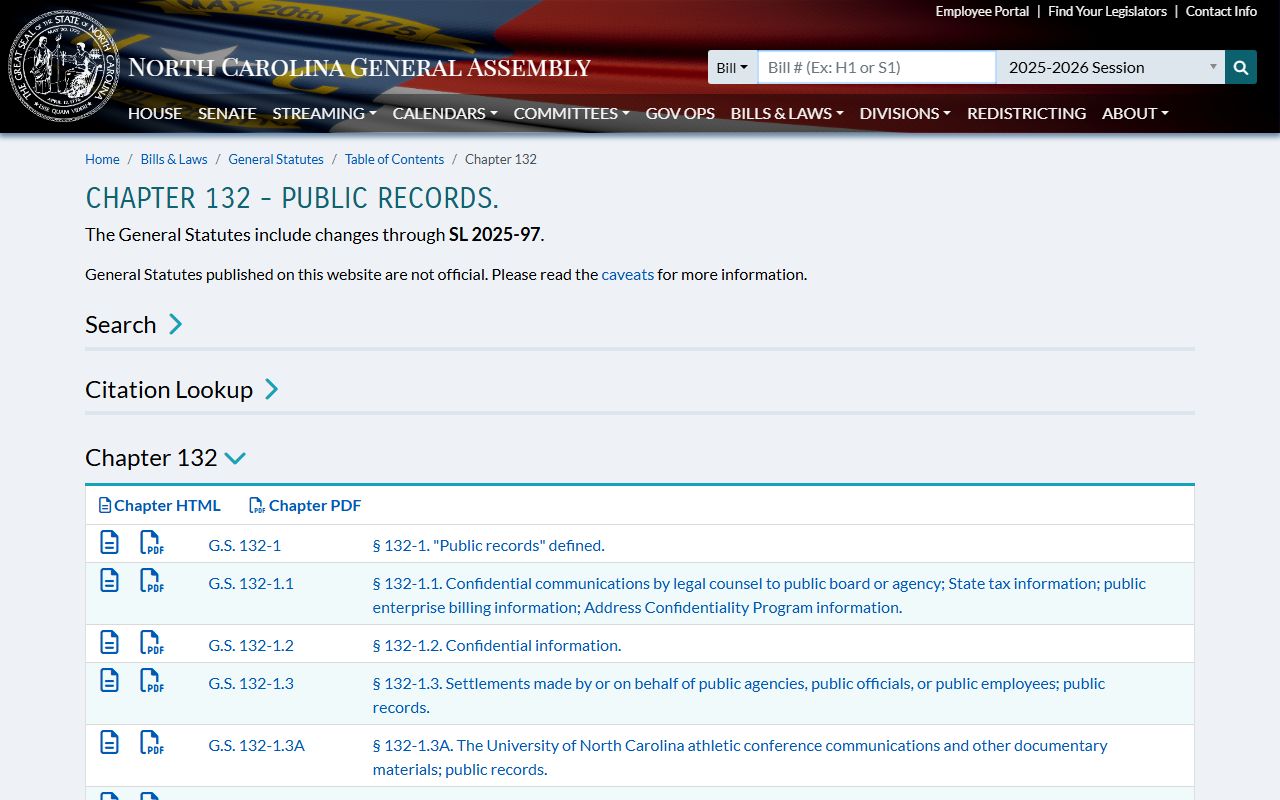Open § 132-1.1 Confidential communications link

click(759, 595)
